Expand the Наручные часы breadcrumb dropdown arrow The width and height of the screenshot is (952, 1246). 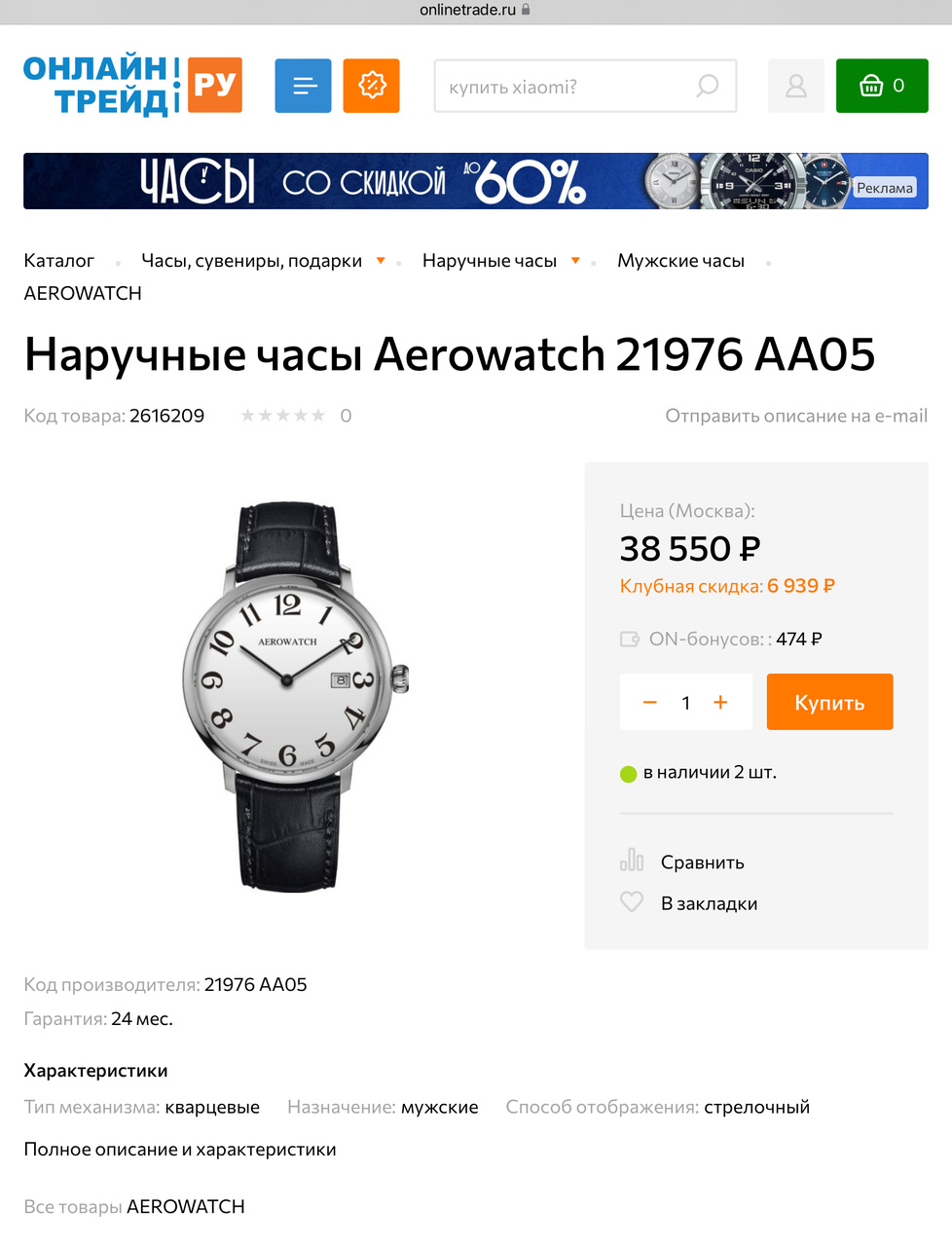(575, 261)
